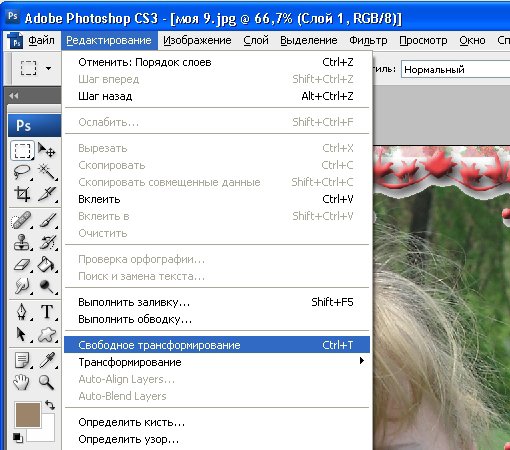Select the Move tool
The height and width of the screenshot is (450, 510).
click(x=47, y=150)
